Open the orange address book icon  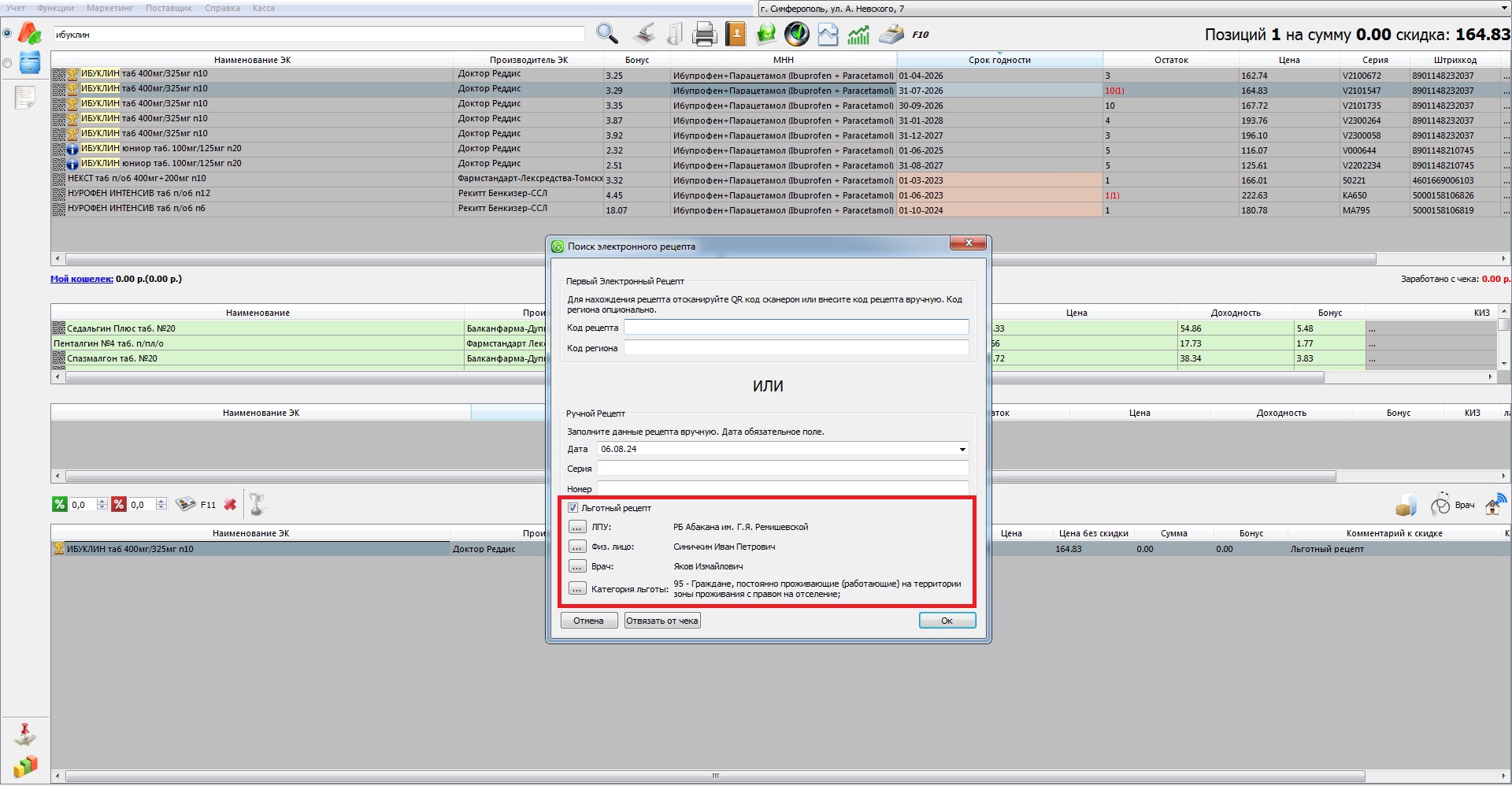pyautogui.click(x=735, y=34)
